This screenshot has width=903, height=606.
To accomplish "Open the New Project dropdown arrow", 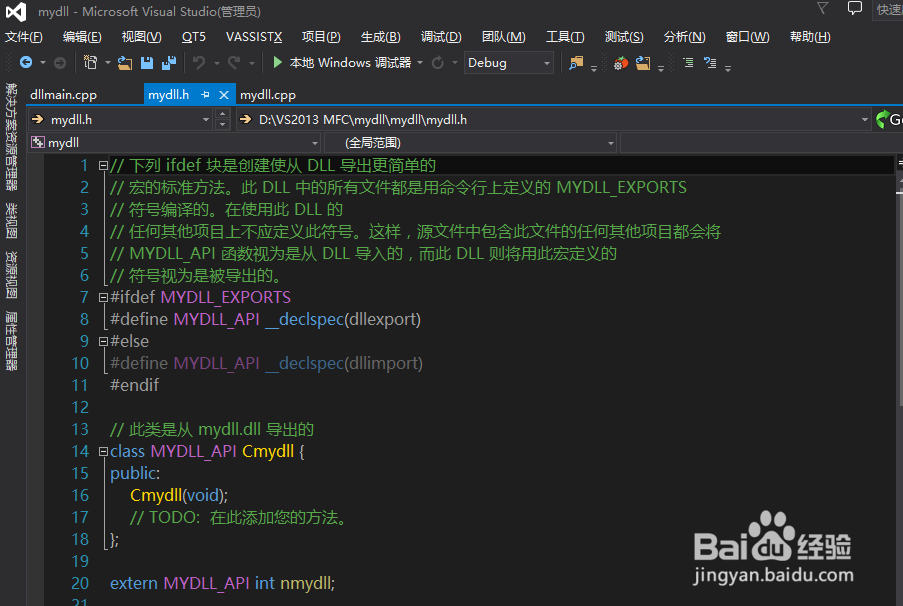I will pyautogui.click(x=108, y=63).
